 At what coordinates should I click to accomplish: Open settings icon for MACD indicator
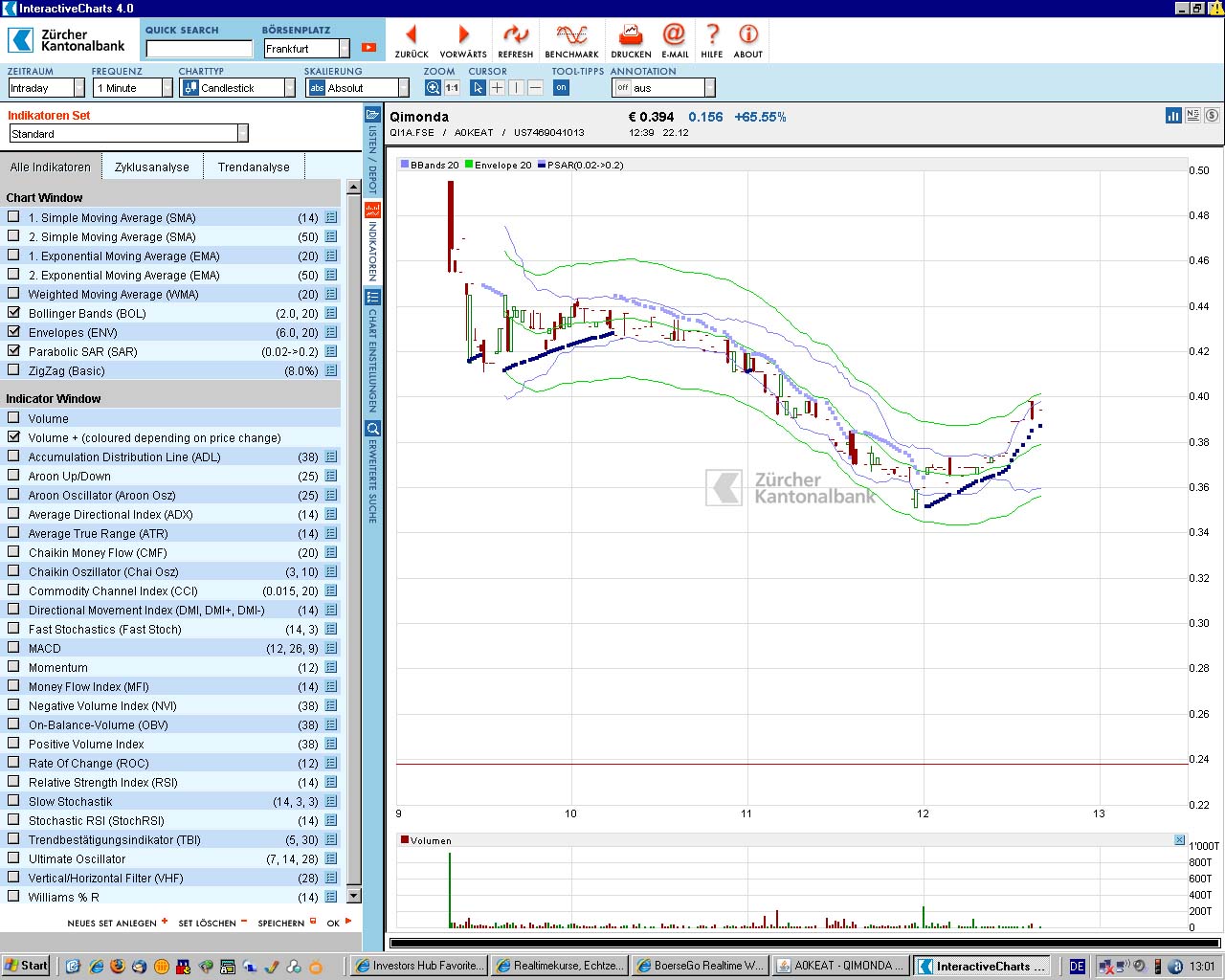point(331,648)
